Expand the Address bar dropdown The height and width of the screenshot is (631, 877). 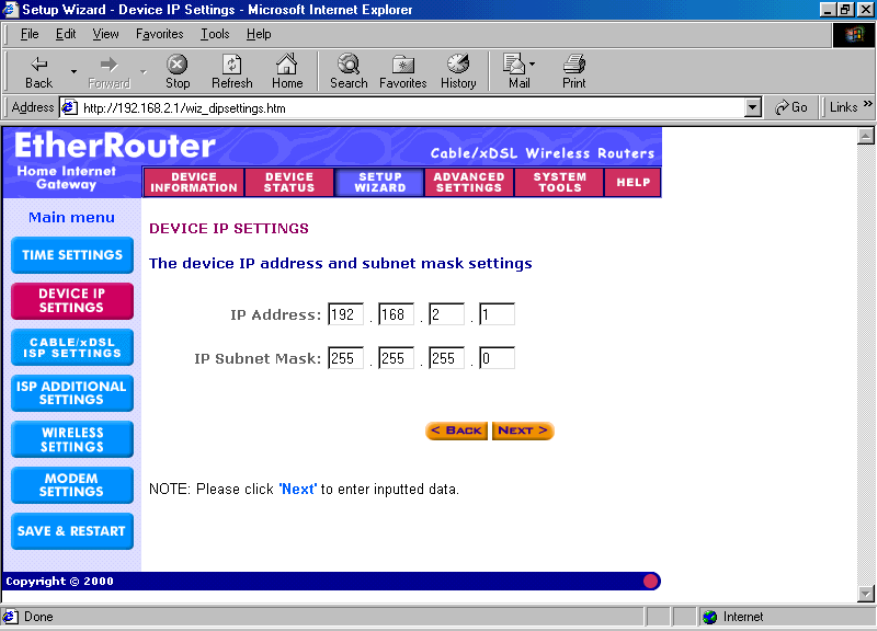click(x=753, y=107)
